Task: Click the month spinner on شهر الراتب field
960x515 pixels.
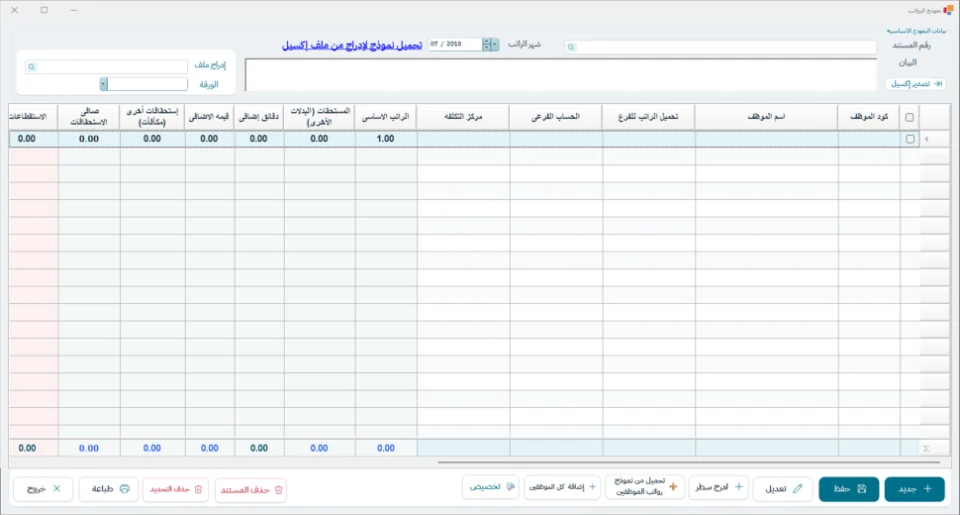Action: 487,44
